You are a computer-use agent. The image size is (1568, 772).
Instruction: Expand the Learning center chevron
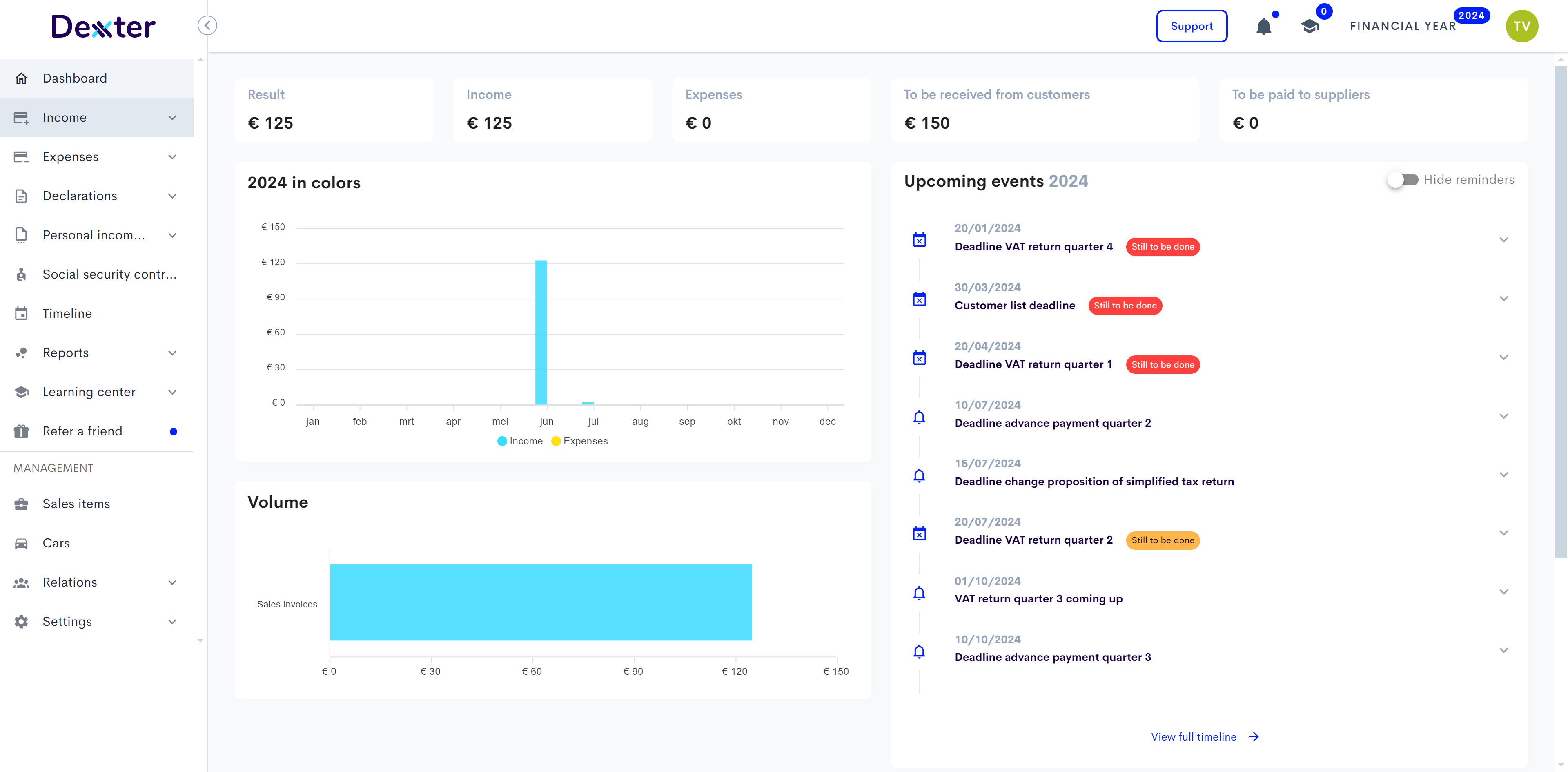(172, 392)
